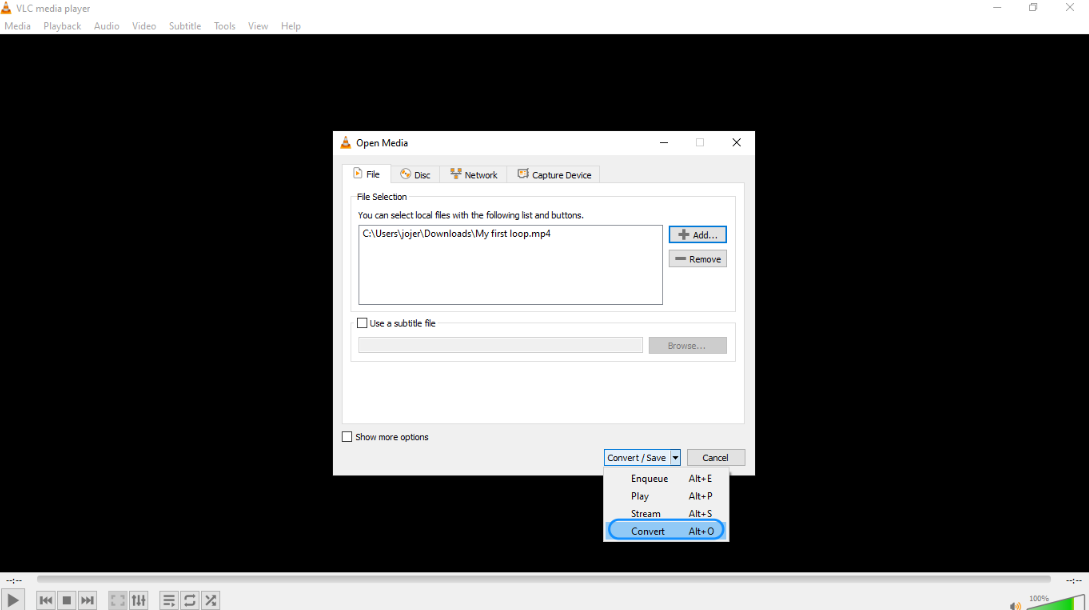Click the Play button in VLC controls
Screen dimensions: 1089x610
[13, 600]
